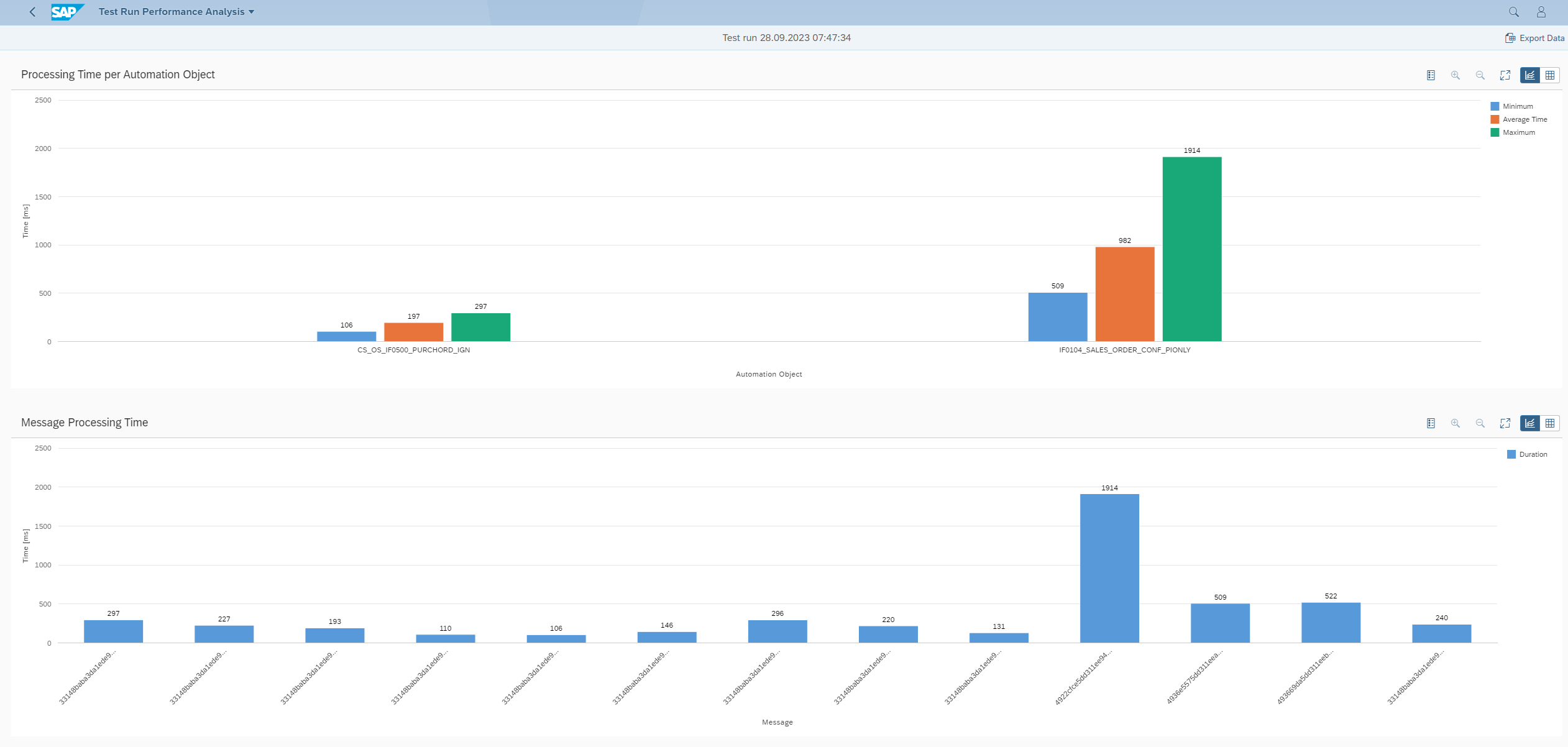The height and width of the screenshot is (747, 1568).
Task: Select chart view for Message Processing Time
Action: 1530,423
